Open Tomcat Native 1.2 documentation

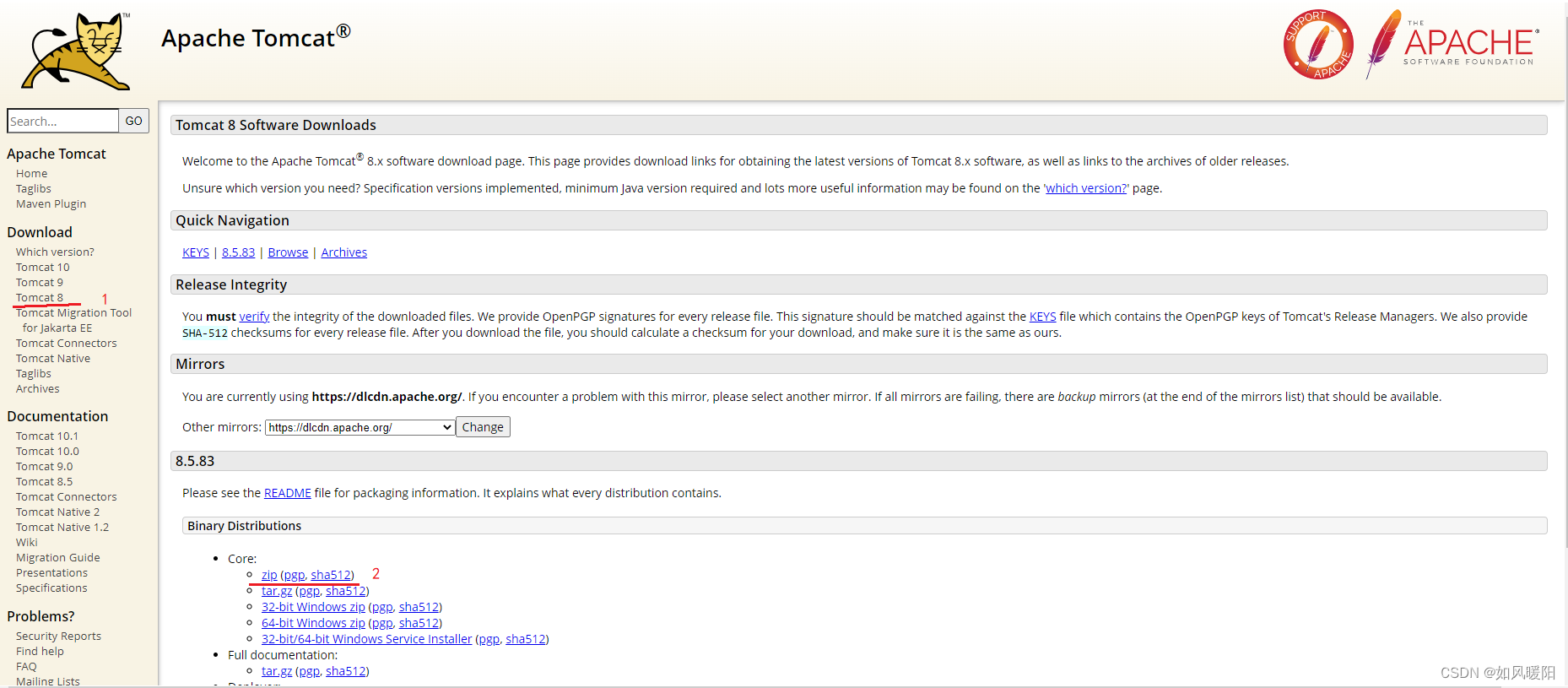(62, 527)
